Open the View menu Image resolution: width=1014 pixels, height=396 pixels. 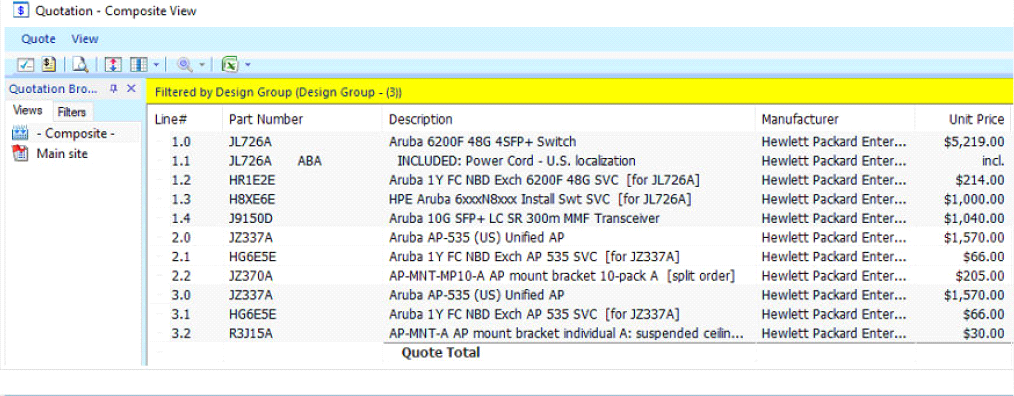(x=85, y=39)
